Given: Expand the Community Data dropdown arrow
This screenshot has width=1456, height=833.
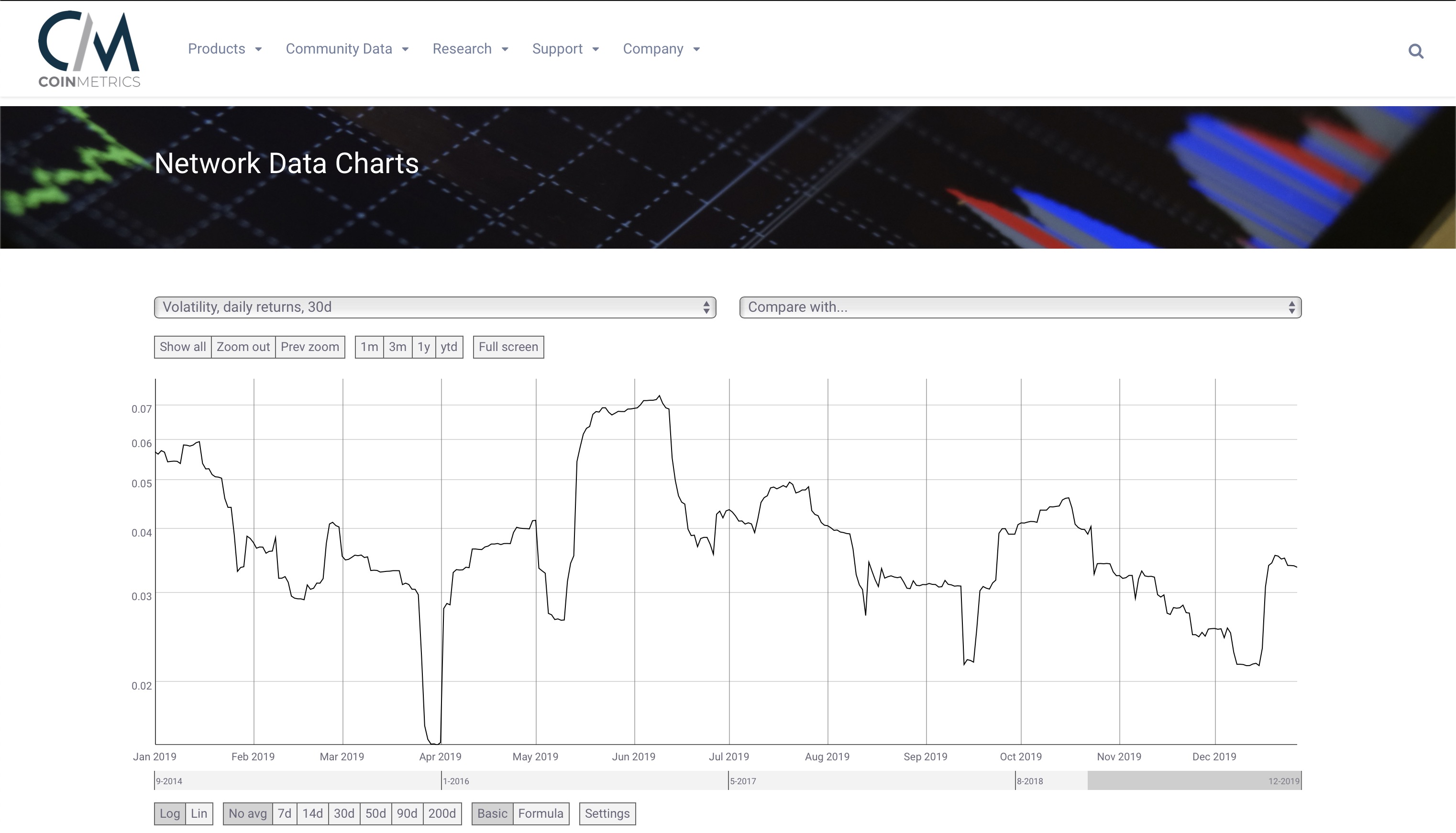Looking at the screenshot, I should [x=405, y=50].
